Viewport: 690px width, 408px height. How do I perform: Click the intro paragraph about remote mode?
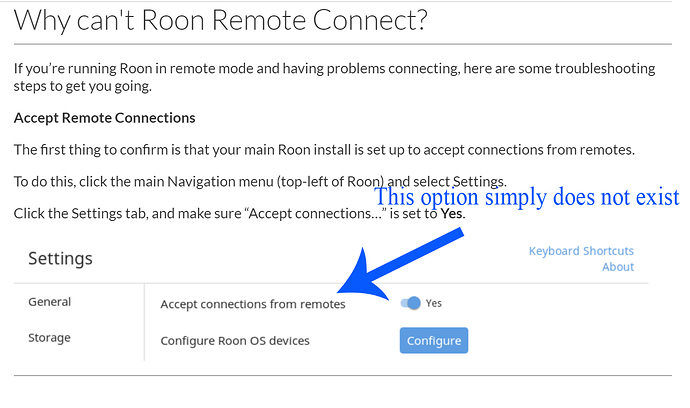coord(334,77)
